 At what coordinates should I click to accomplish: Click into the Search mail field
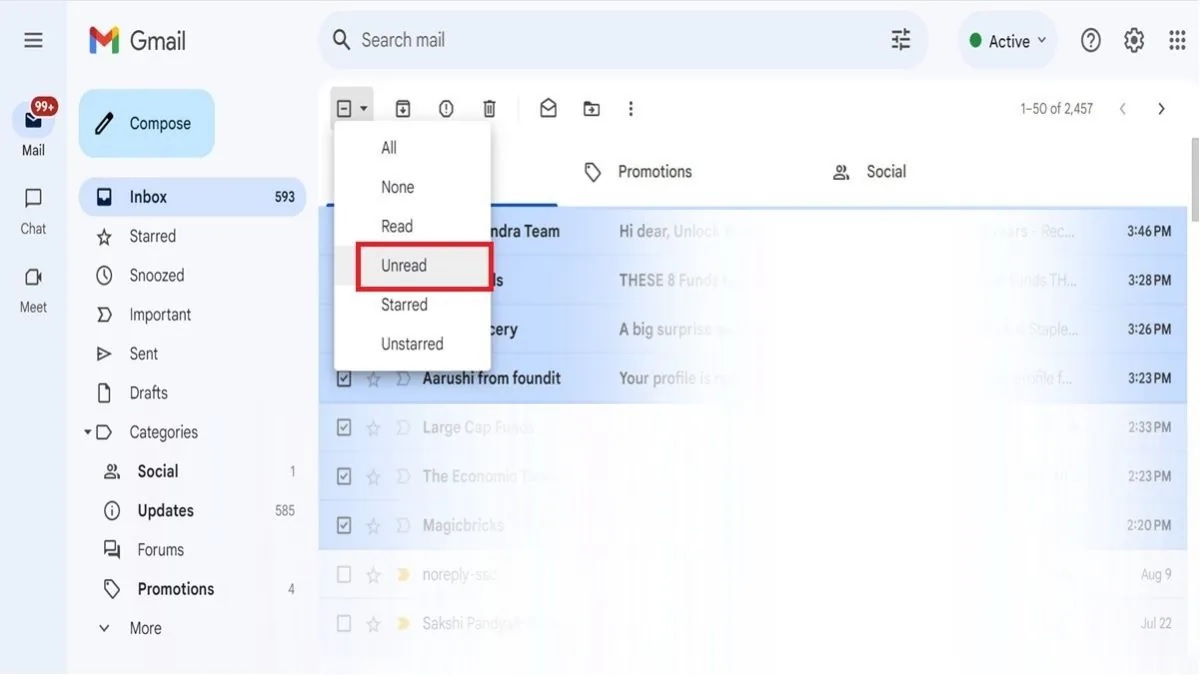[620, 40]
